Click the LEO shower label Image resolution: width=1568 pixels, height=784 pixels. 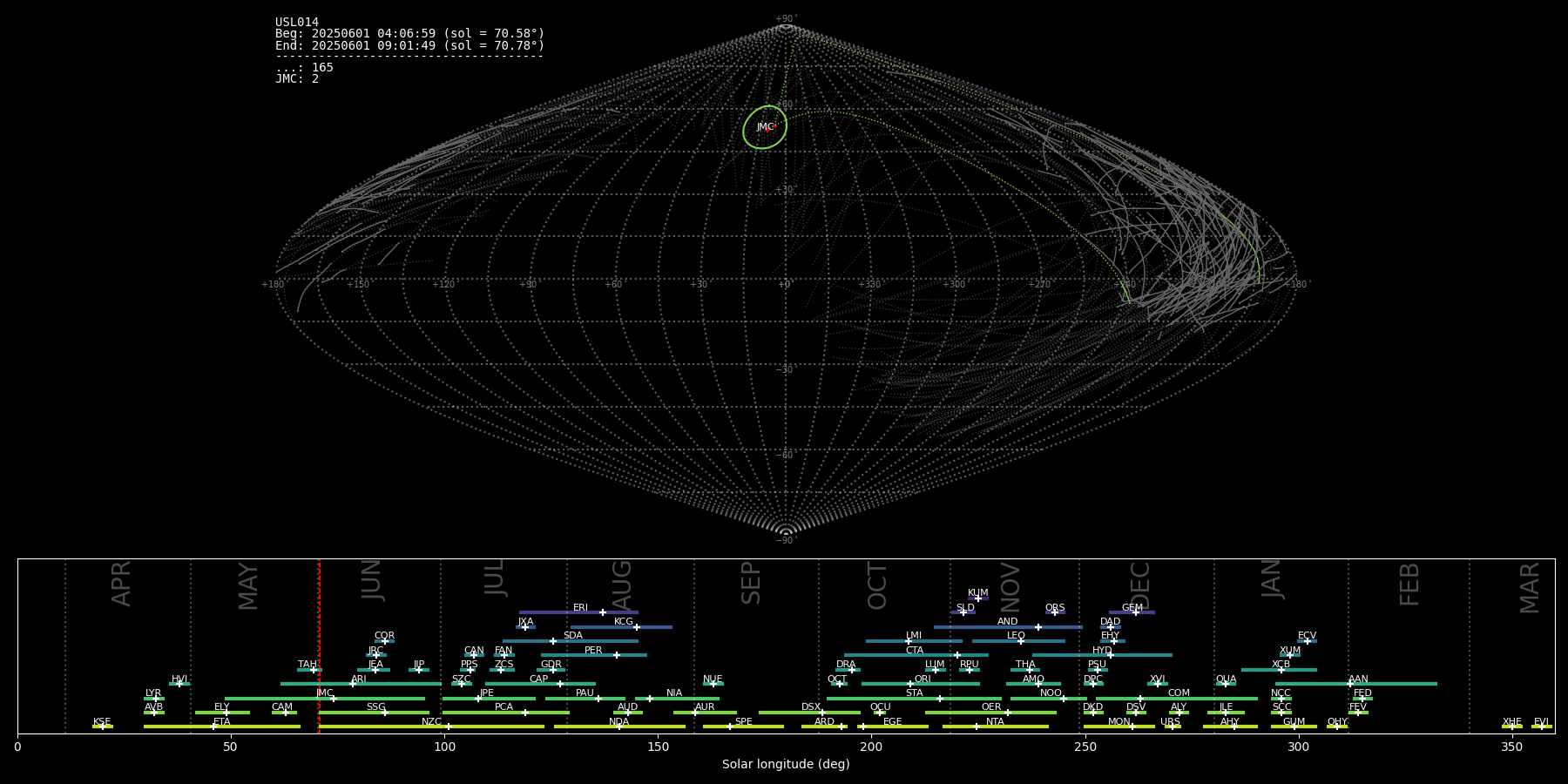[x=1016, y=636]
